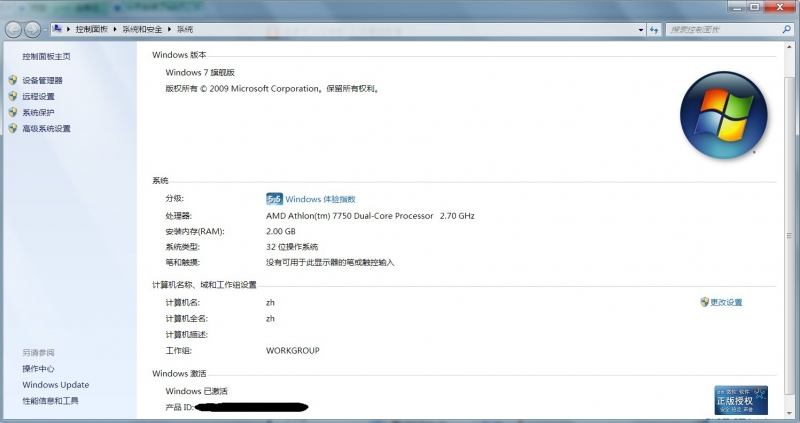Select the 控制面板 breadcrumb
The height and width of the screenshot is (423, 800).
tap(92, 29)
